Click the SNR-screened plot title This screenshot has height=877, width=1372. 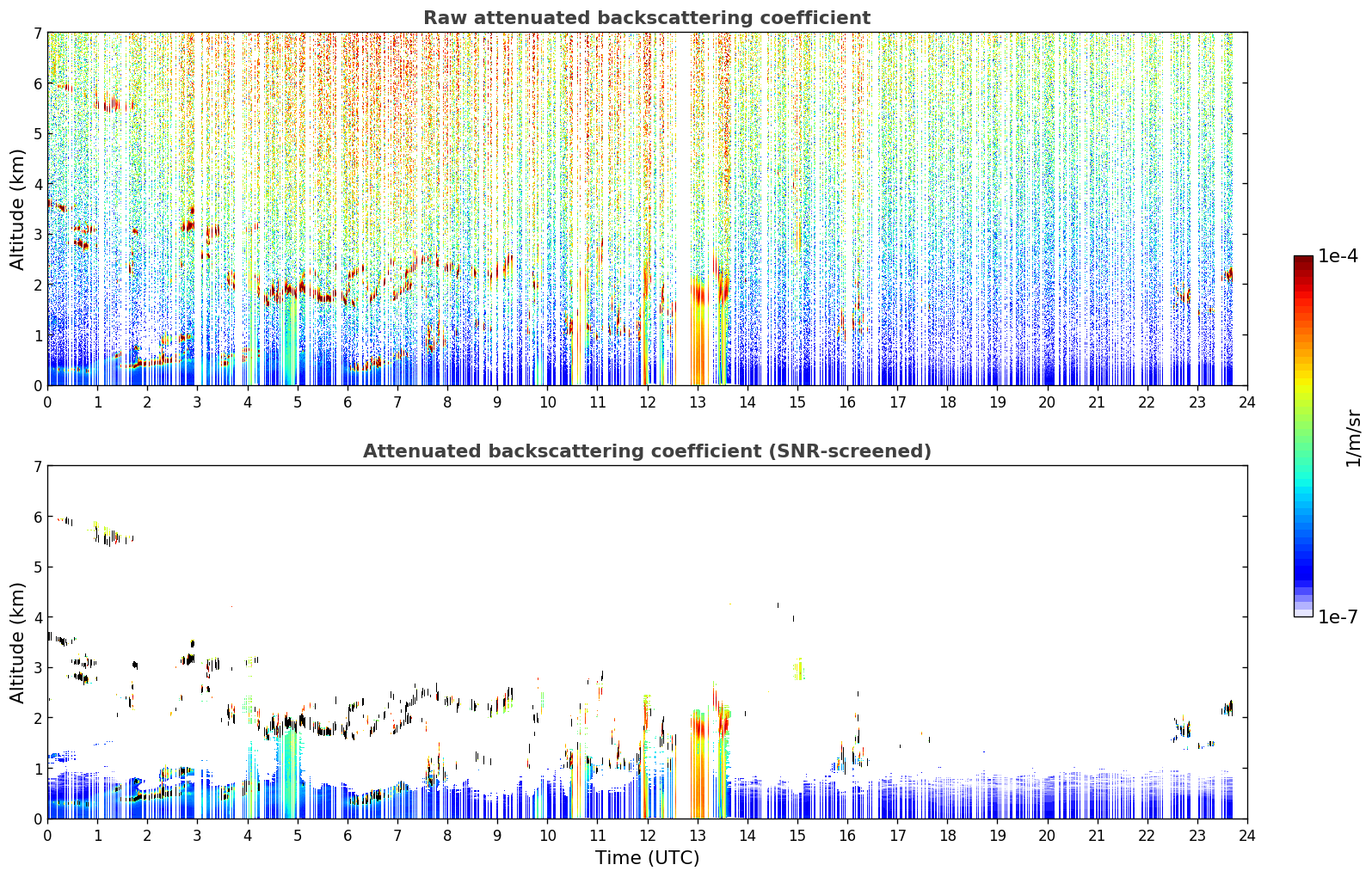pyautogui.click(x=647, y=451)
